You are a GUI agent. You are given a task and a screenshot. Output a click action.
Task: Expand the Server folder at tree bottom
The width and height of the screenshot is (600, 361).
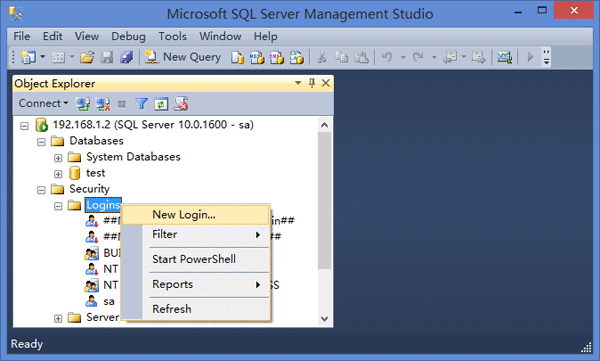coord(58,318)
